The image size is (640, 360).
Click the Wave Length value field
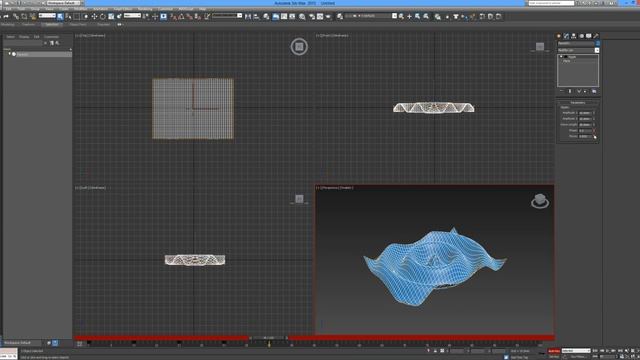585,124
